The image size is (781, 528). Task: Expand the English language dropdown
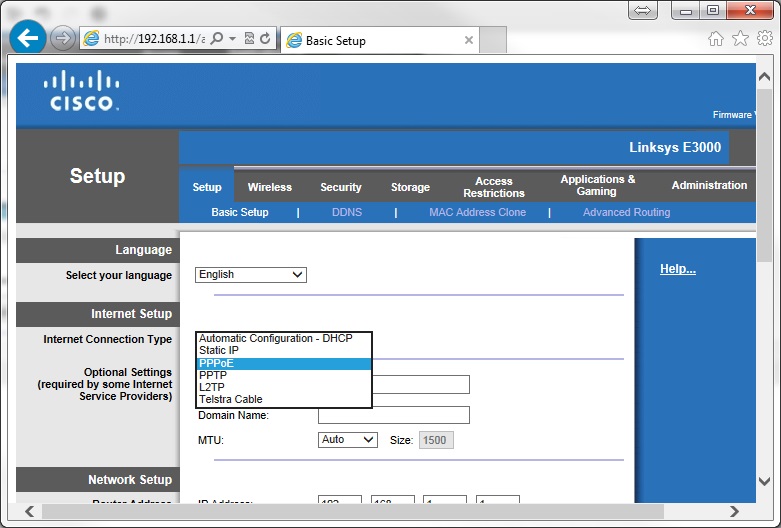(x=251, y=274)
